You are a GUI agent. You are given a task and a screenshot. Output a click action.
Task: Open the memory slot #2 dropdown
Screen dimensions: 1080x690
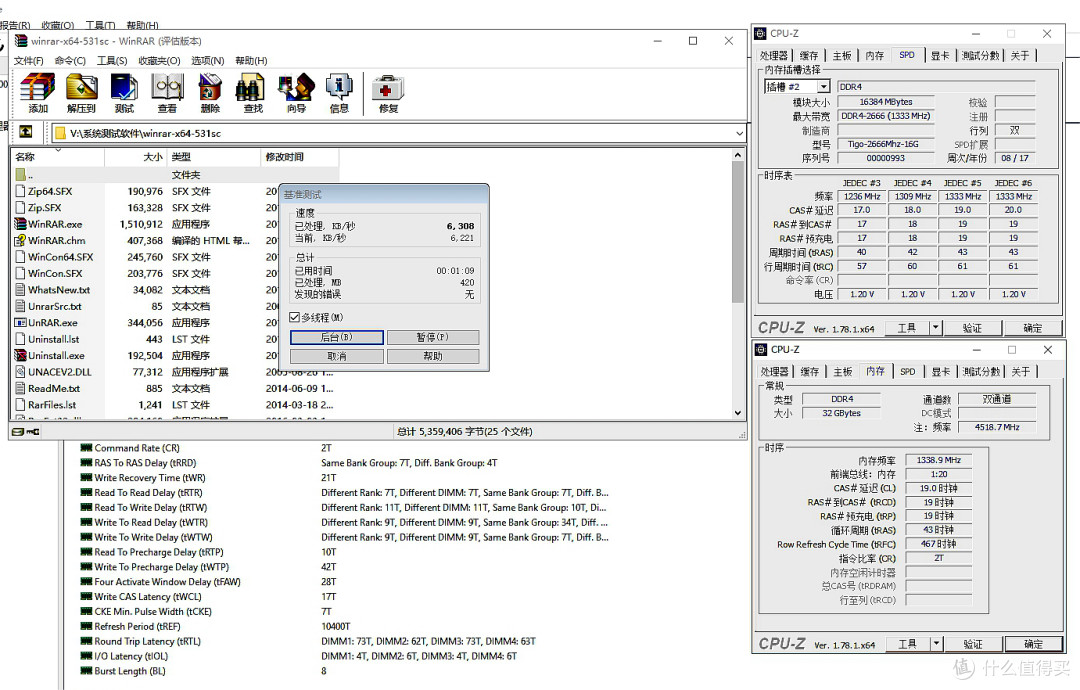pos(823,87)
